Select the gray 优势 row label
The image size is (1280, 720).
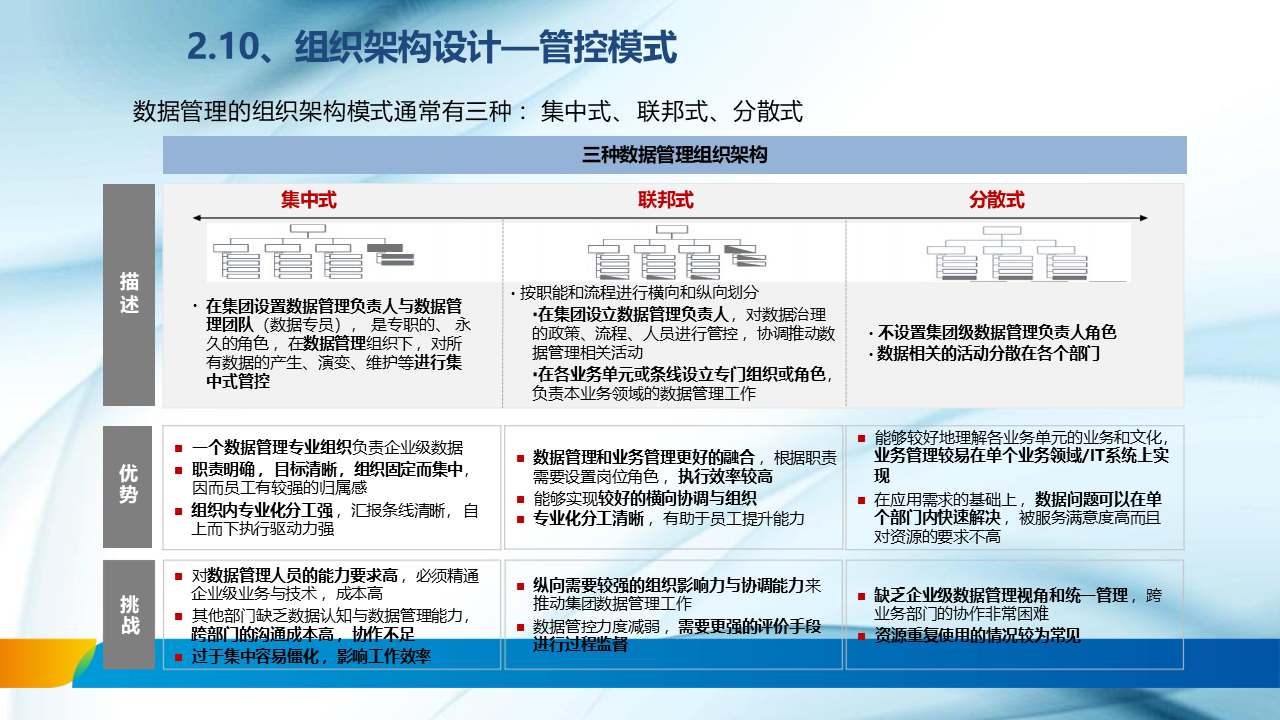[129, 487]
